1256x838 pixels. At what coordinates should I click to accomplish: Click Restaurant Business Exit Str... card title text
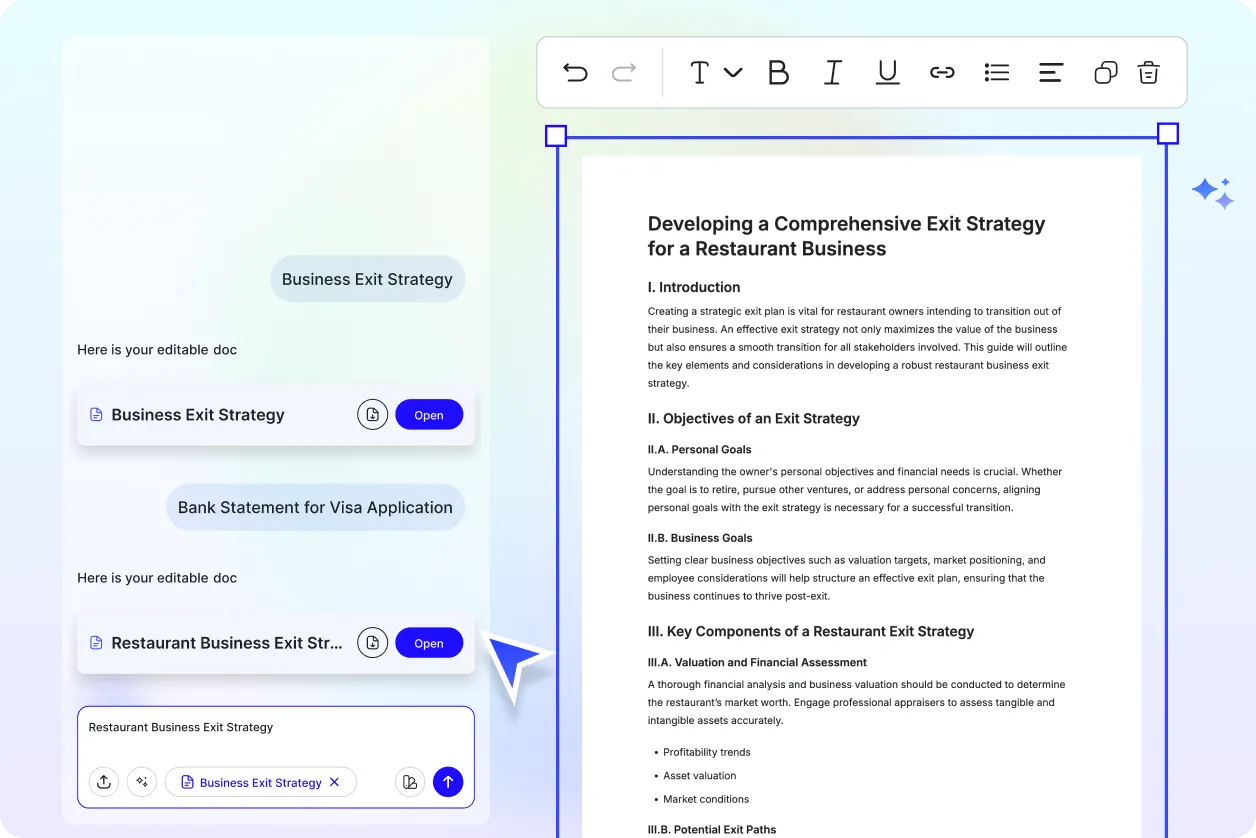[227, 643]
